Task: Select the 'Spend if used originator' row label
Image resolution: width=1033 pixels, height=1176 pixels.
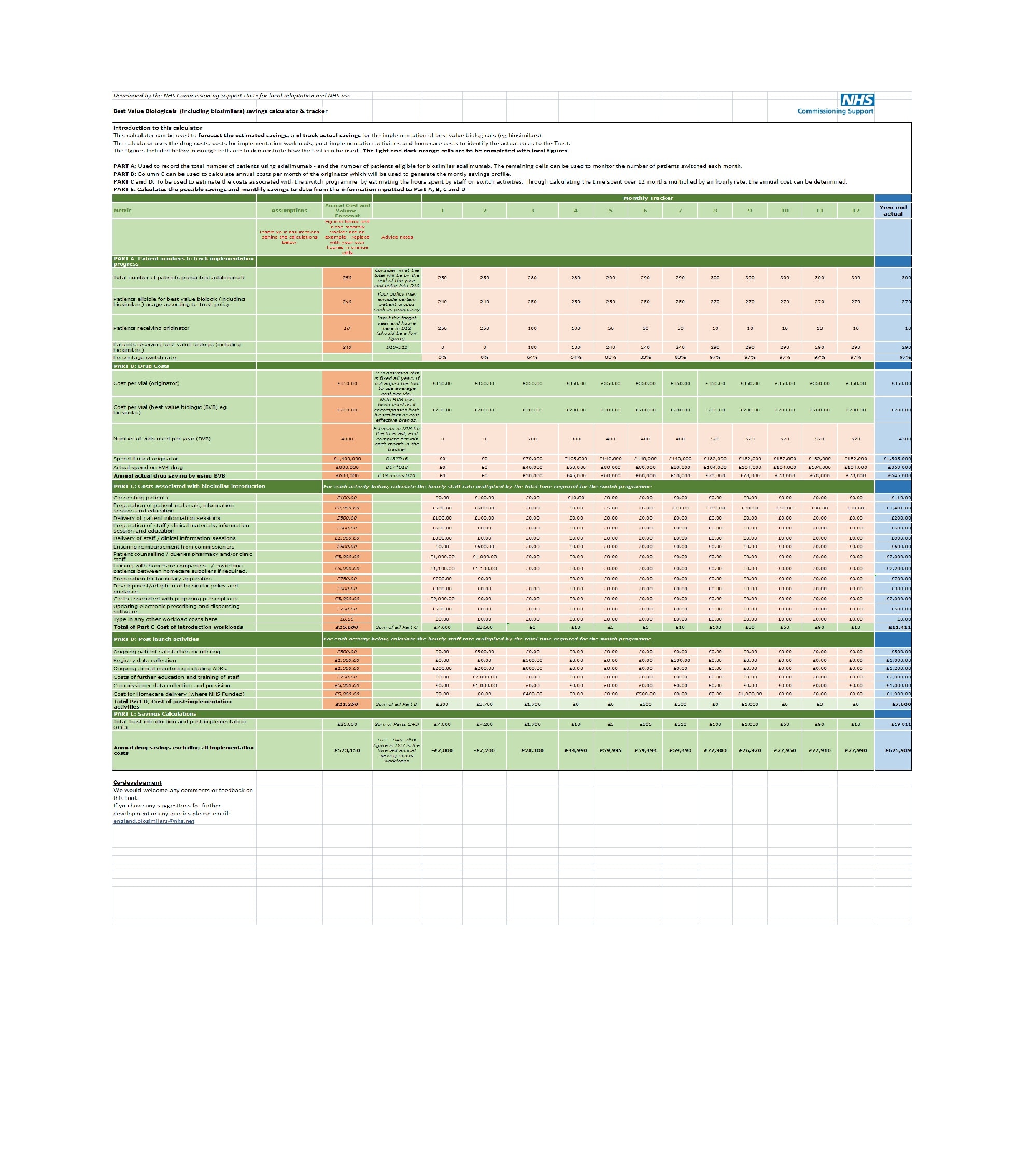Action: 184,459
